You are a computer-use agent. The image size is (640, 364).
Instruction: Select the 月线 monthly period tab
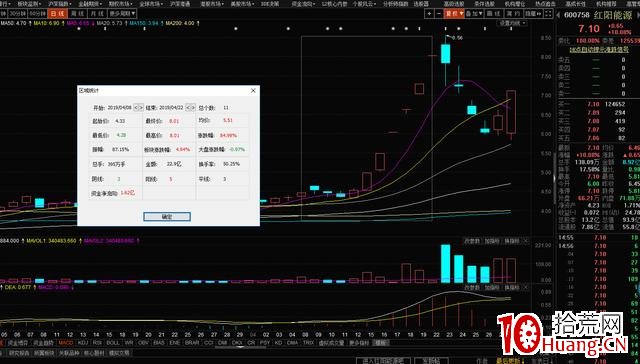click(x=97, y=13)
